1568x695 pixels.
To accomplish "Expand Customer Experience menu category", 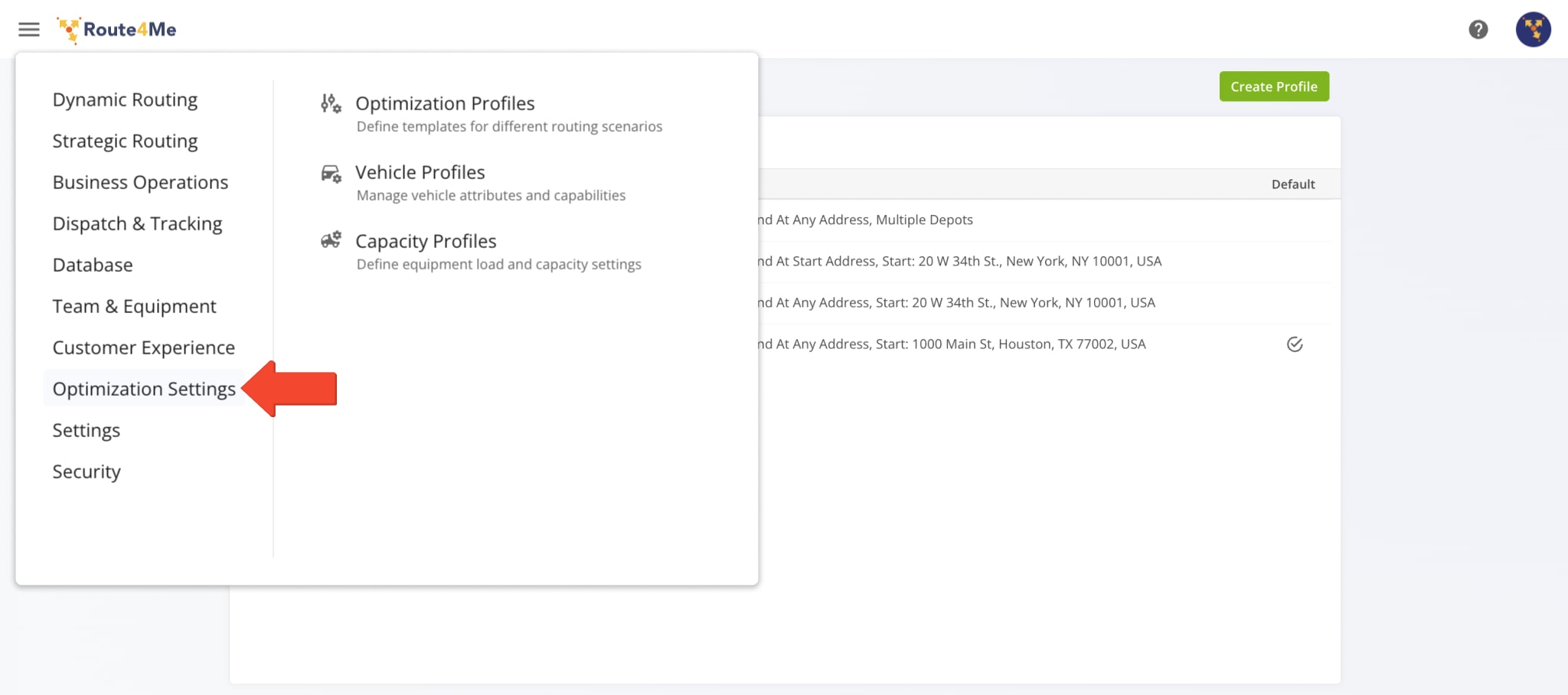I will click(x=143, y=347).
